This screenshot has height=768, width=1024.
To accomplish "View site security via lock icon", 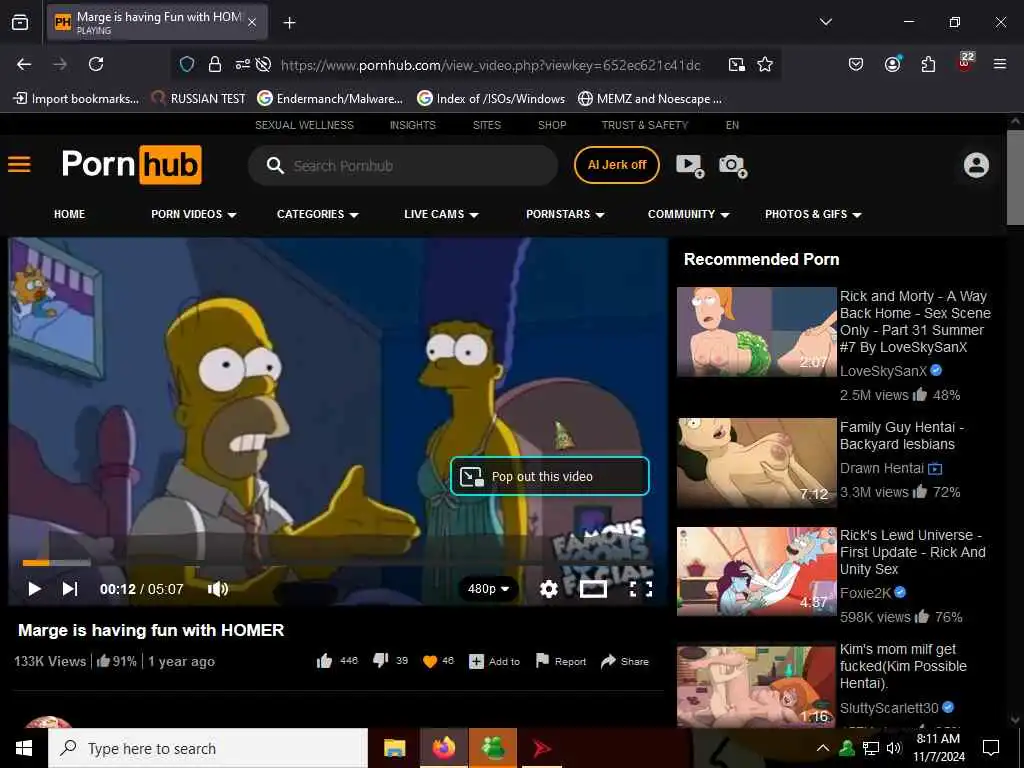I will click(x=214, y=64).
